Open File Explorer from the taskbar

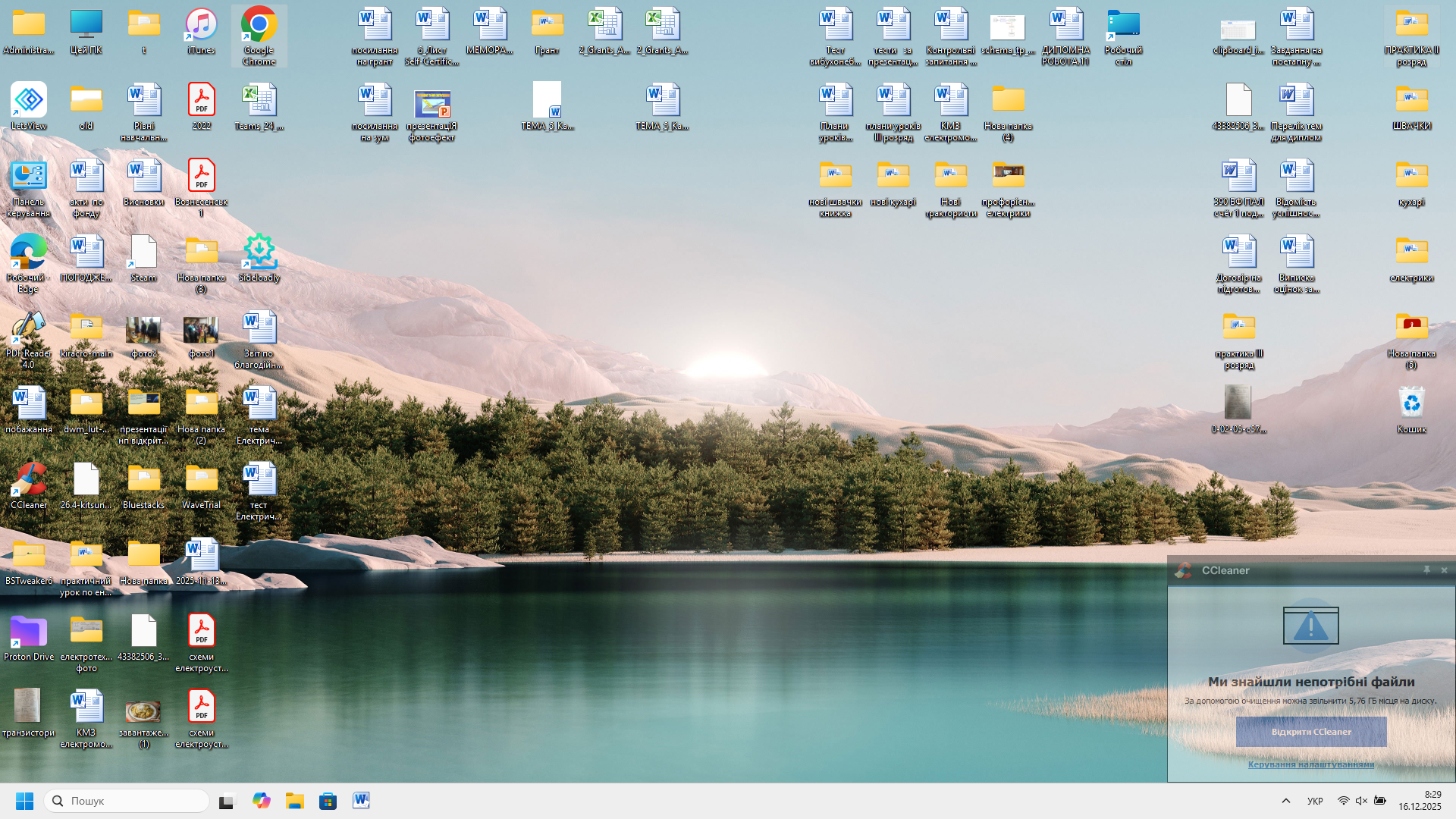[294, 801]
